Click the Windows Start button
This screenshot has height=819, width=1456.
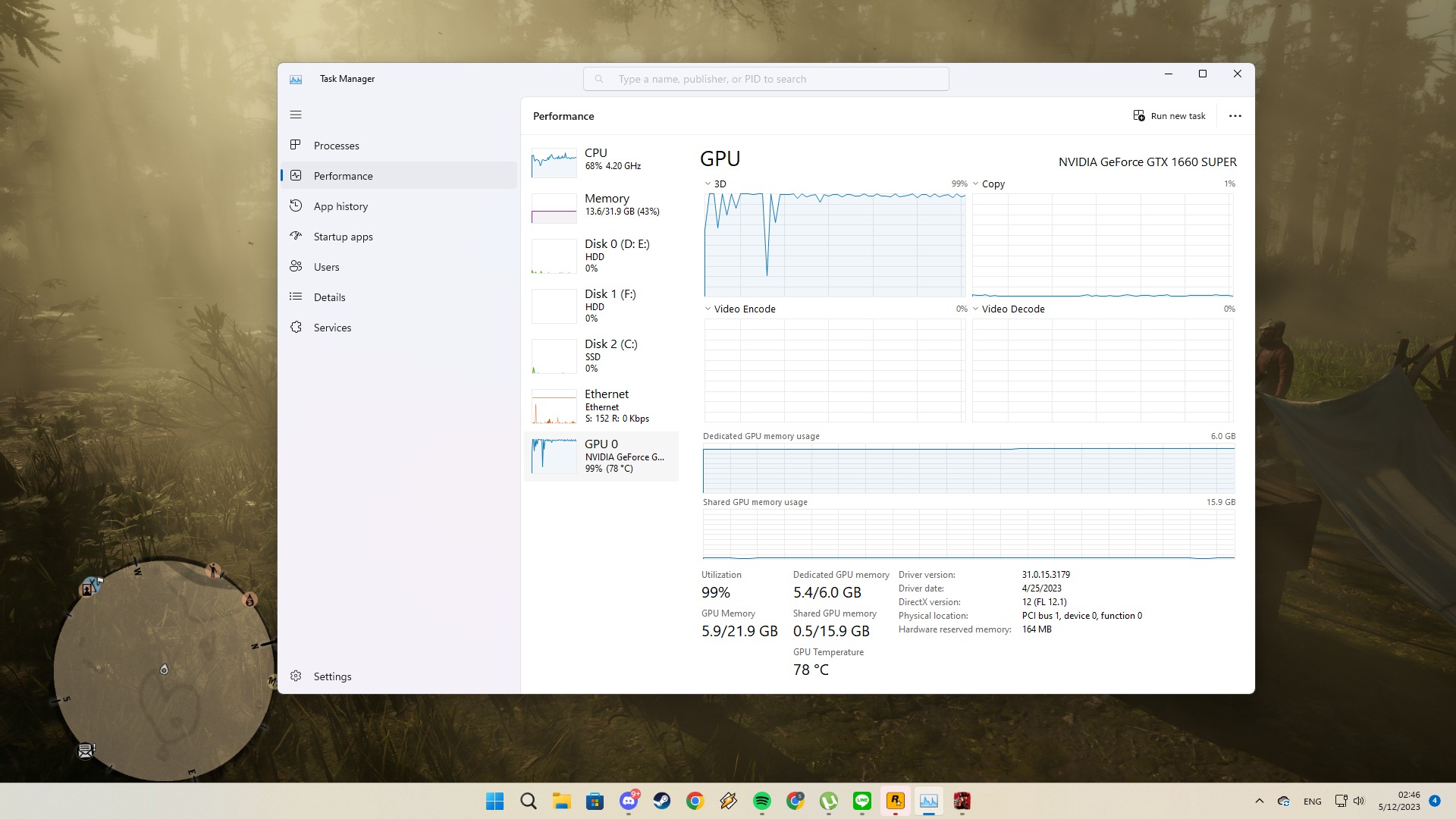[495, 801]
